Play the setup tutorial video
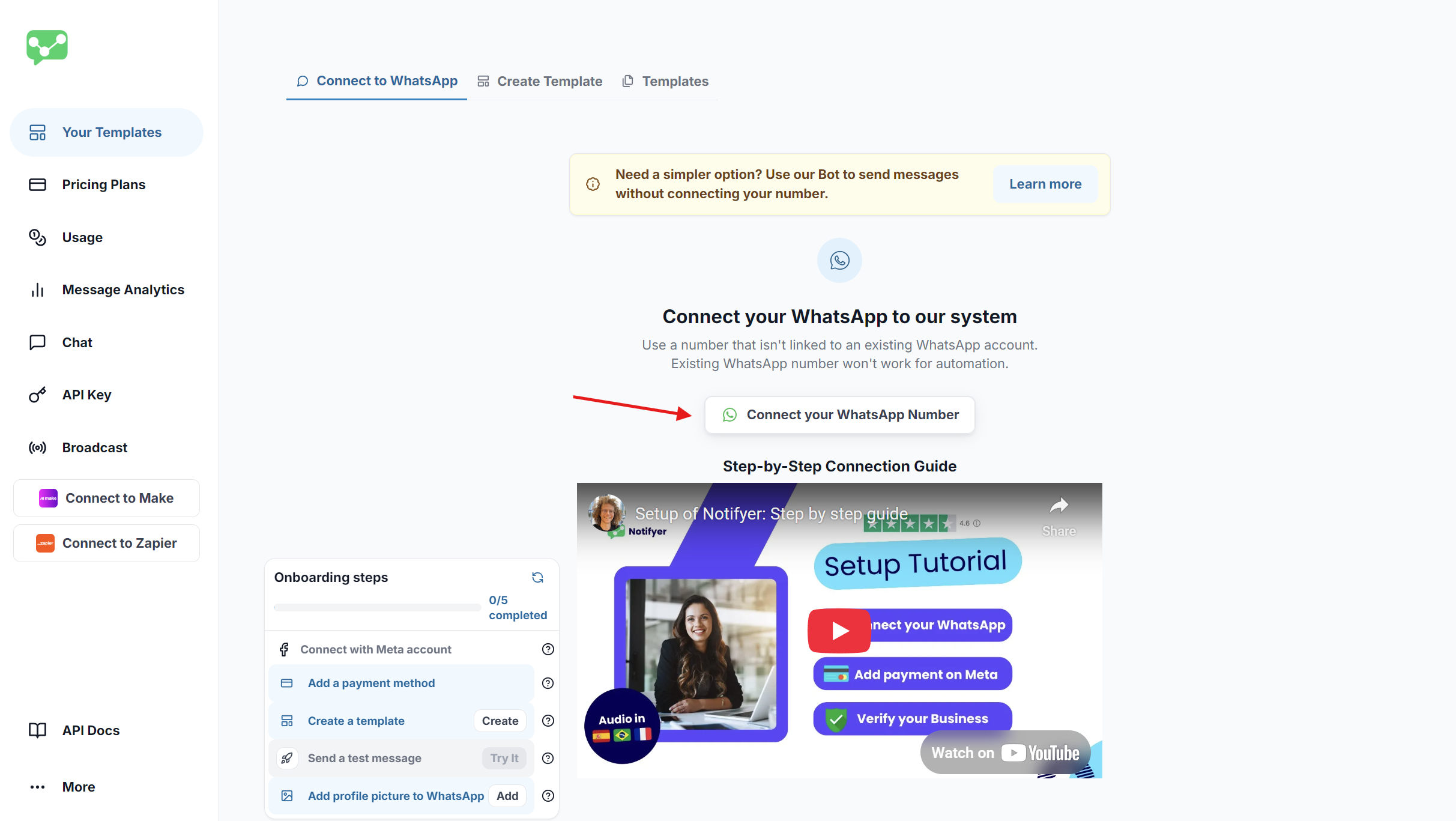This screenshot has height=821, width=1456. pos(839,631)
